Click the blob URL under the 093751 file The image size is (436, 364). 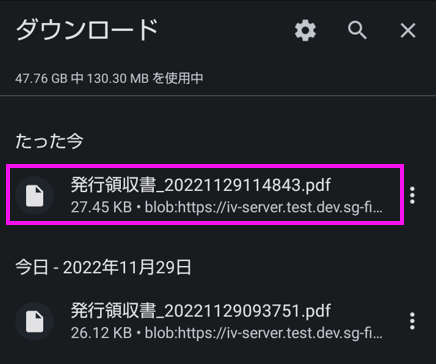point(264,333)
